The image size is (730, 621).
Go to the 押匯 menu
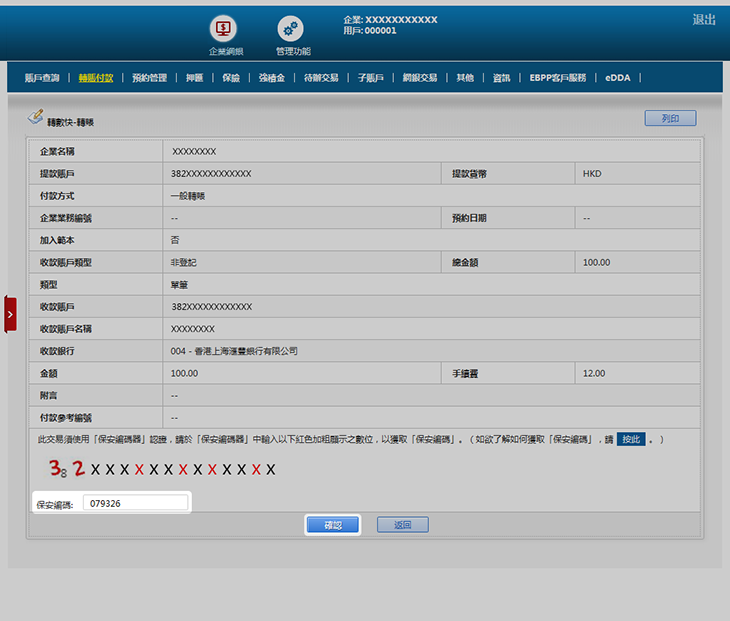(194, 77)
